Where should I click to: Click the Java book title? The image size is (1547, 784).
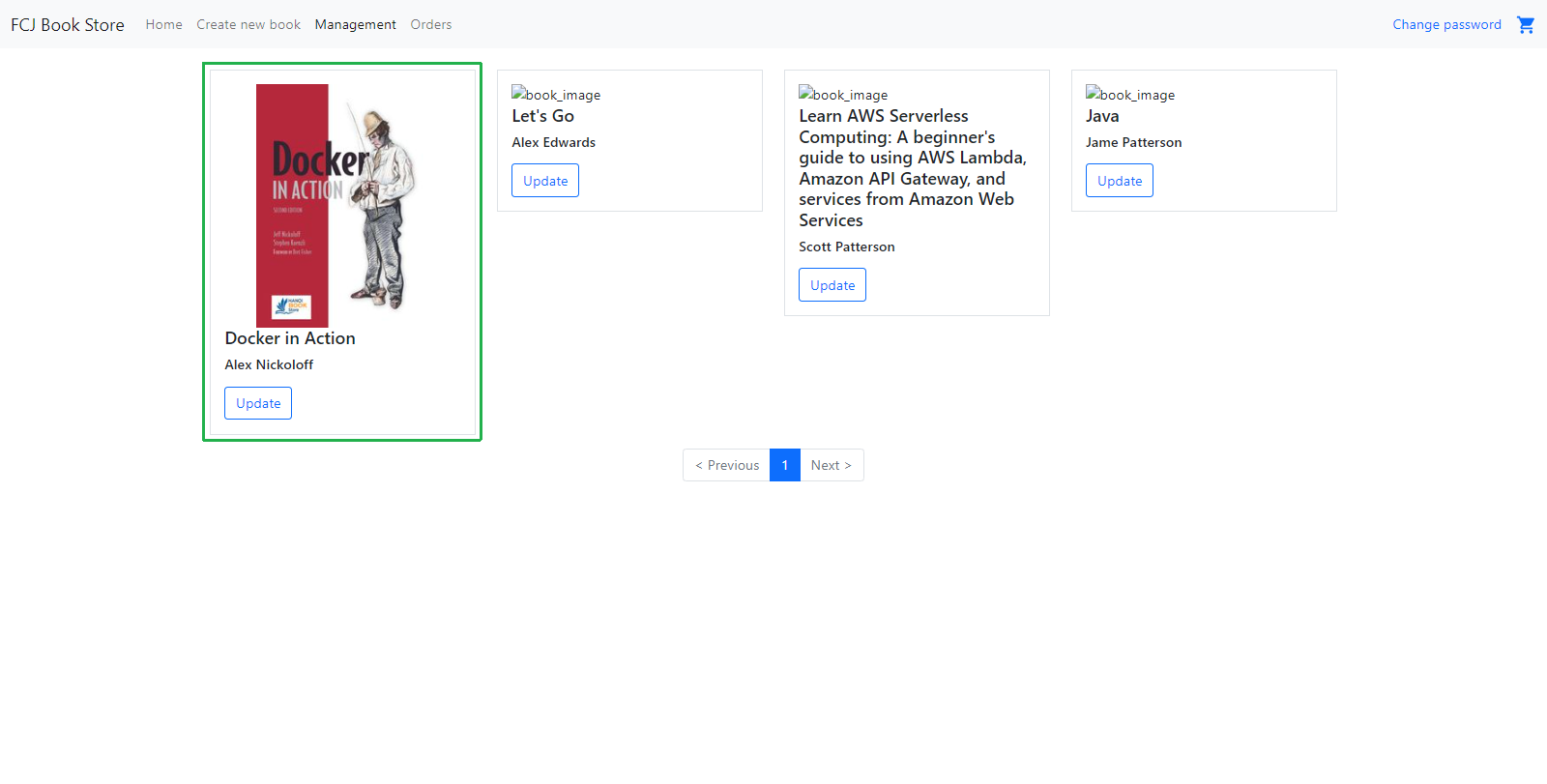(1102, 116)
